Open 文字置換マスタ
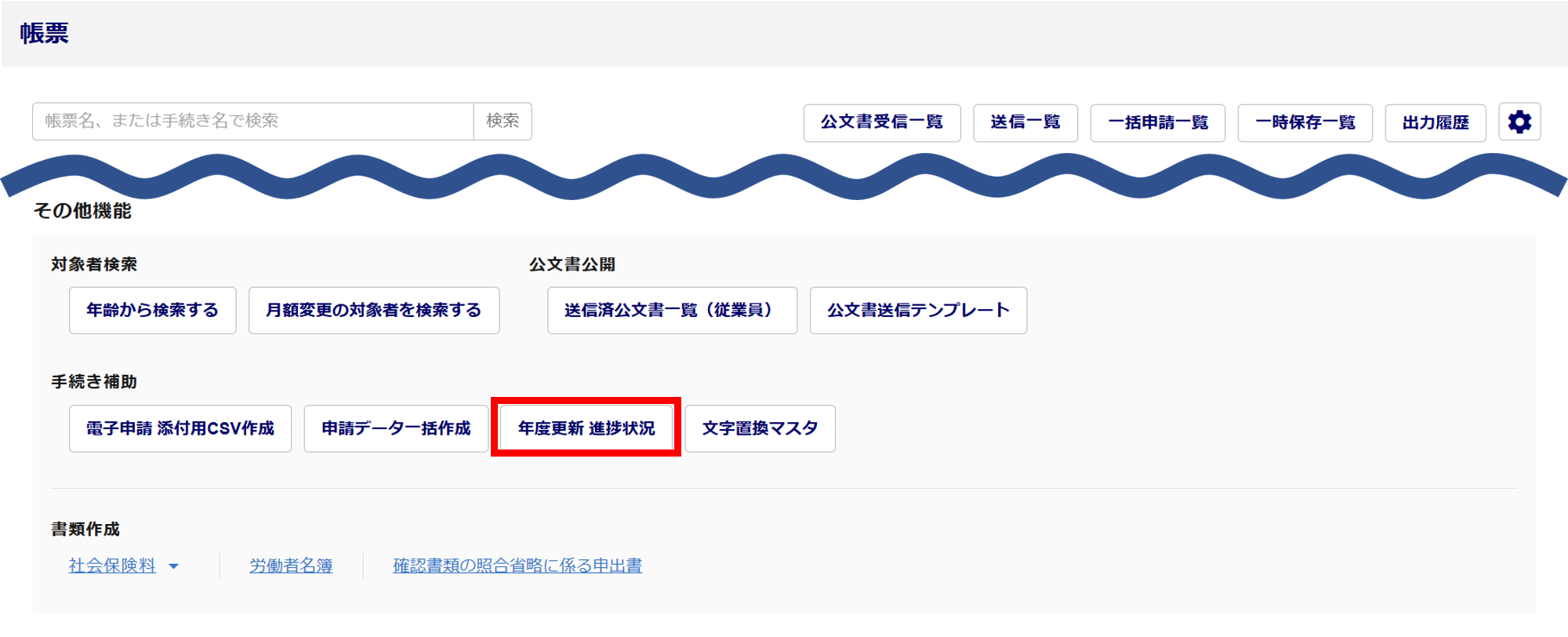 pos(760,428)
